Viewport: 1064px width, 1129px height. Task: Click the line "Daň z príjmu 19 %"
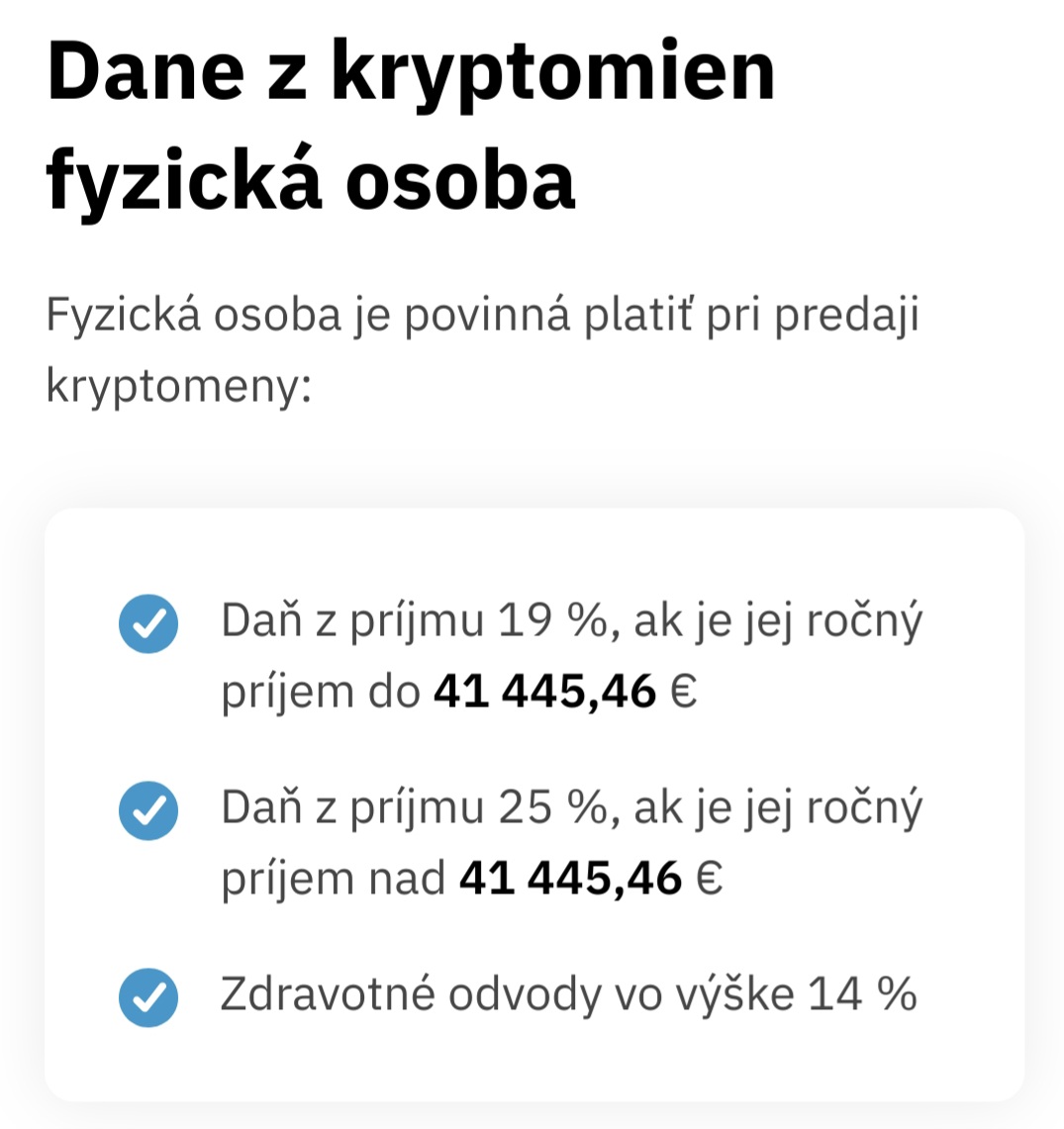(415, 621)
